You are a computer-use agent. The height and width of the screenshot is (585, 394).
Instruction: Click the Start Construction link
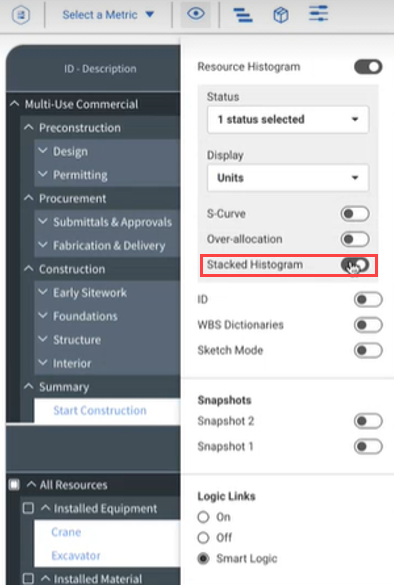(100, 410)
